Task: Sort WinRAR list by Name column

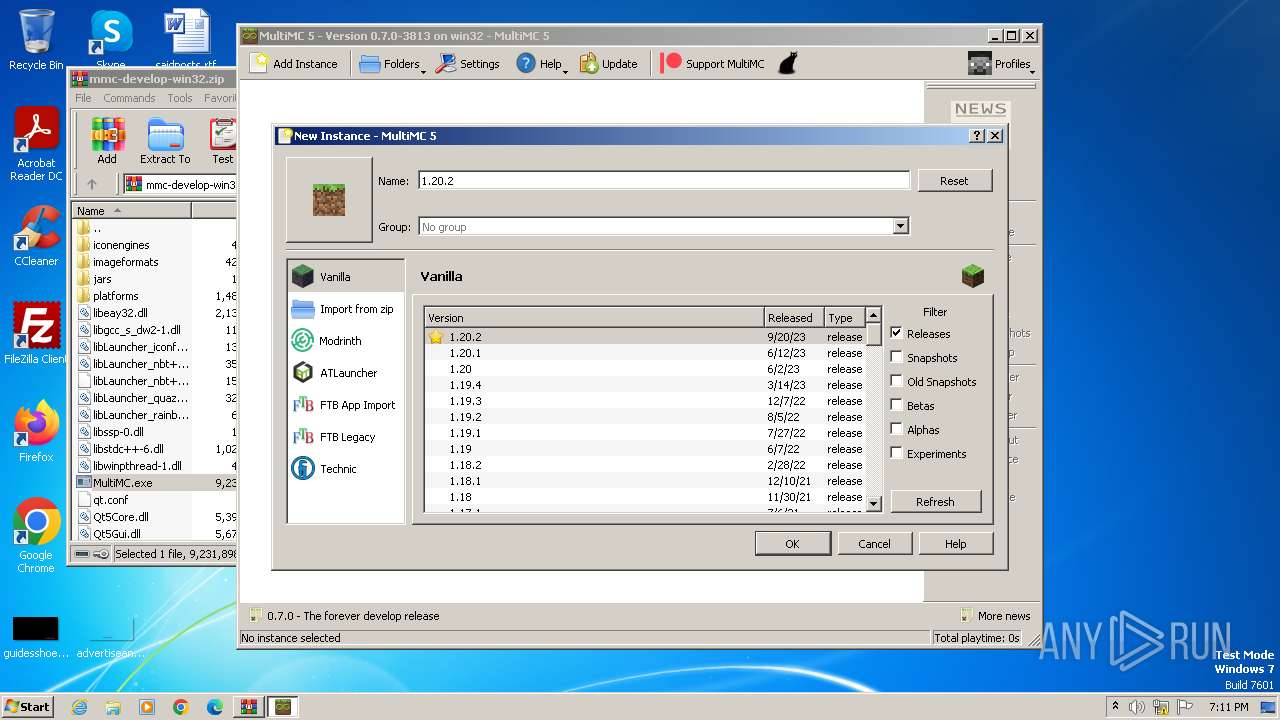Action: coord(132,211)
